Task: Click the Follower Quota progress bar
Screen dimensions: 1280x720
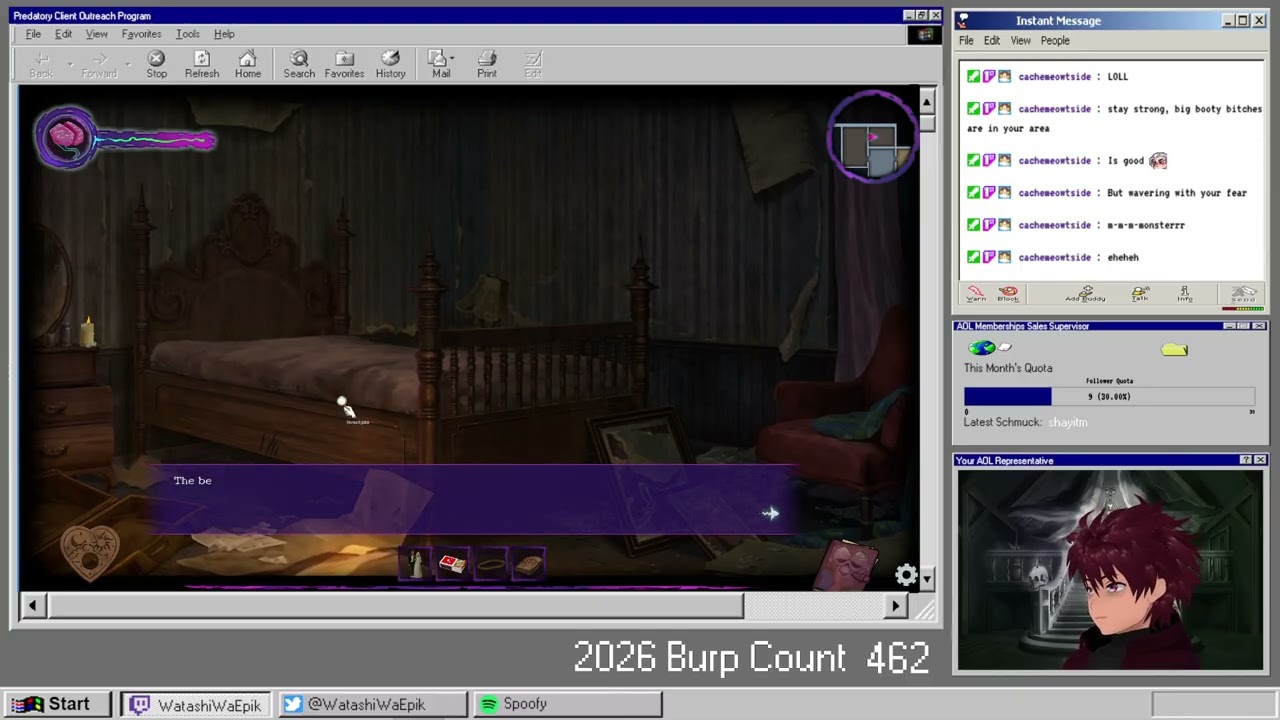Action: 1109,397
